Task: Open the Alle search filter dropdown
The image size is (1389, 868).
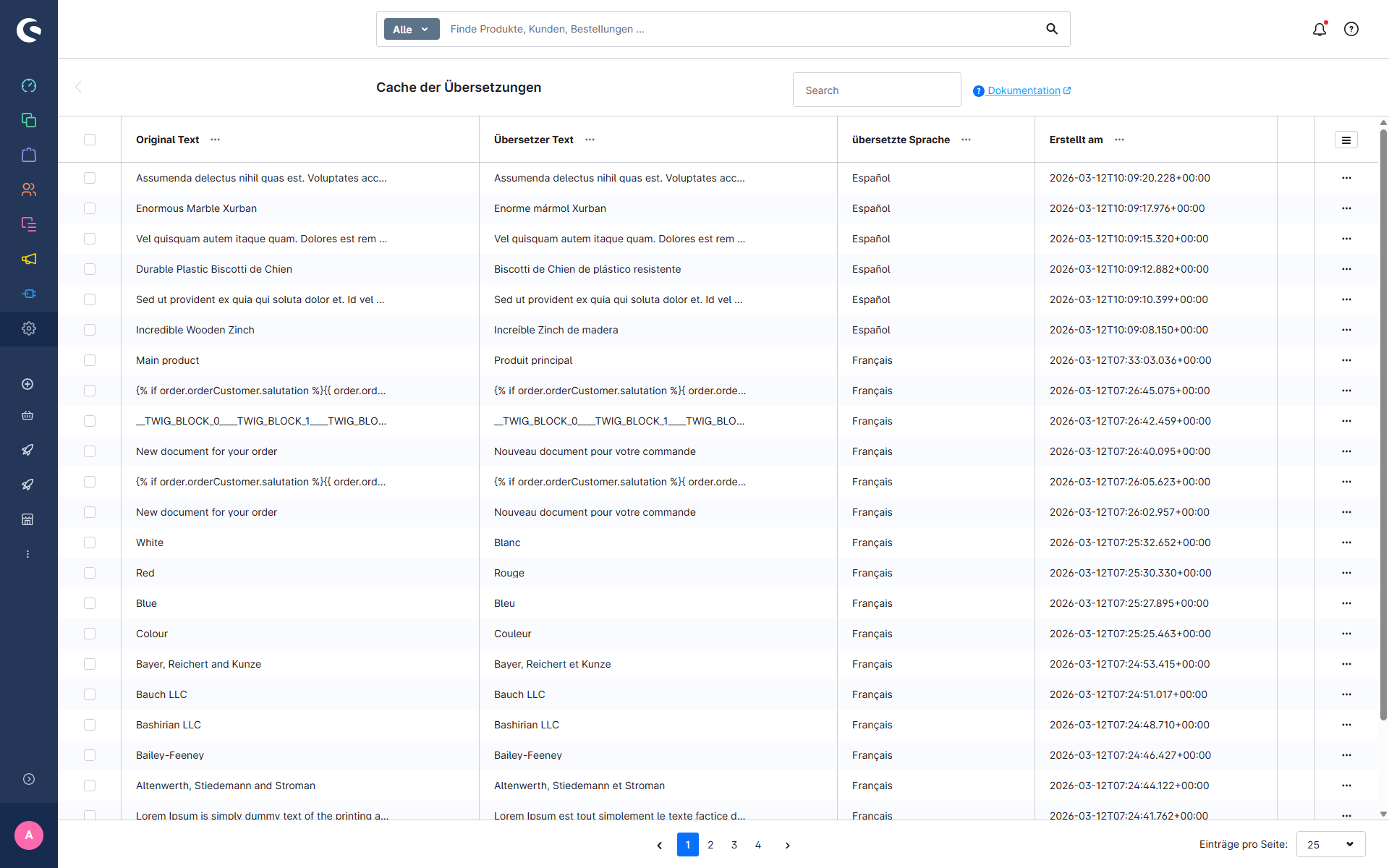Action: 411,29
